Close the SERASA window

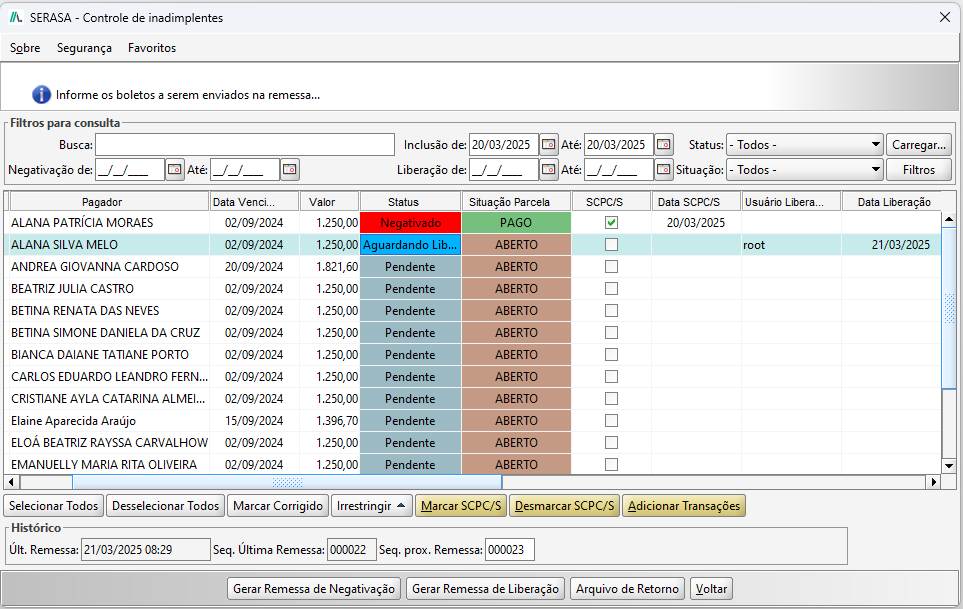coord(945,17)
